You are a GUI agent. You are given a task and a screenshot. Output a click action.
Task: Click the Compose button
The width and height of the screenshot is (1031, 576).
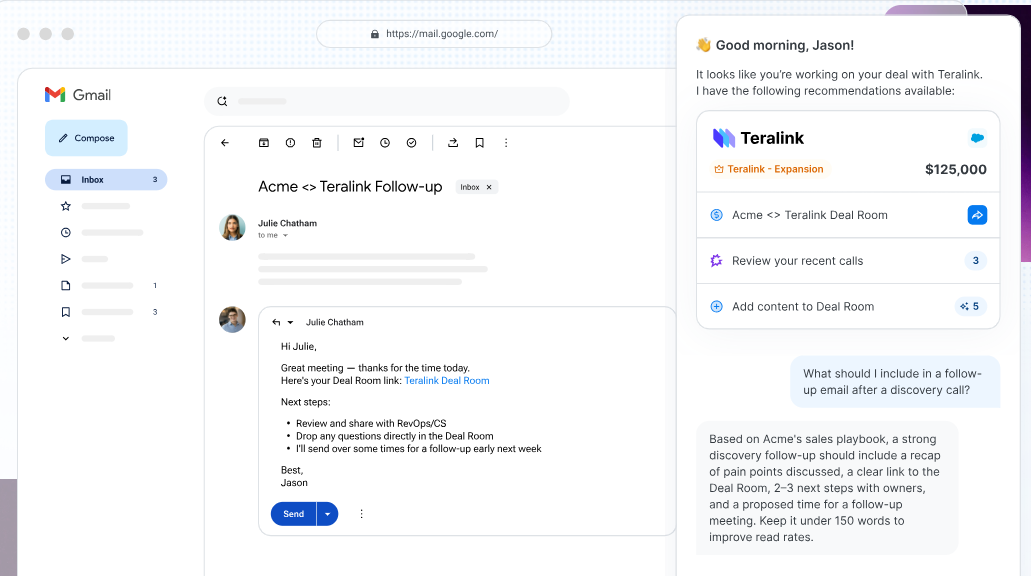click(x=86, y=138)
